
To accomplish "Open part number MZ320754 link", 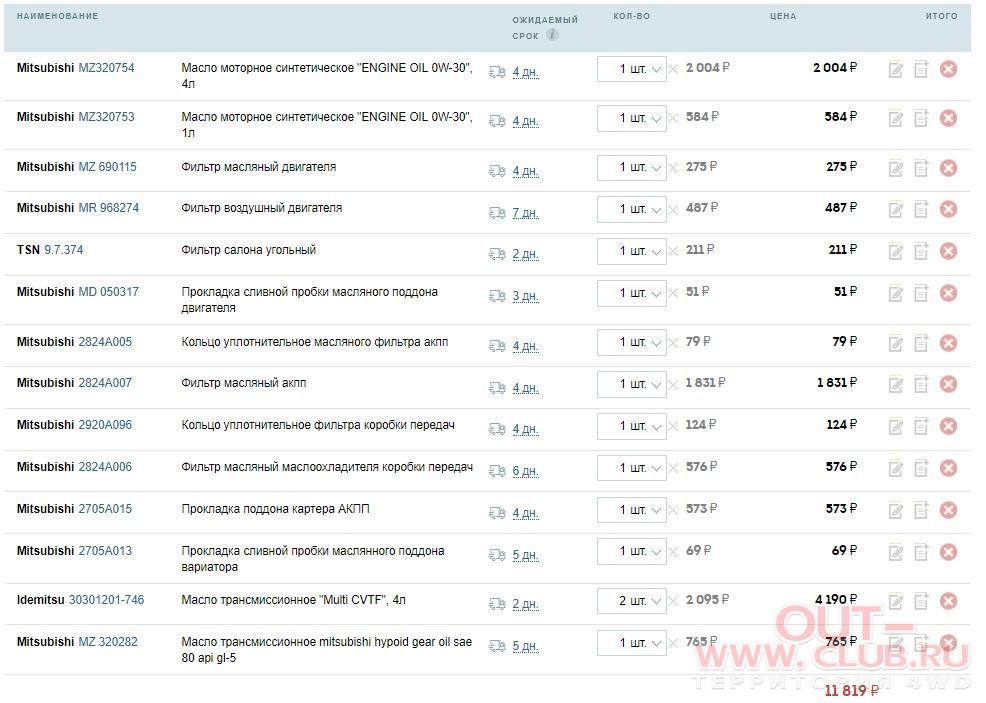I will point(106,68).
